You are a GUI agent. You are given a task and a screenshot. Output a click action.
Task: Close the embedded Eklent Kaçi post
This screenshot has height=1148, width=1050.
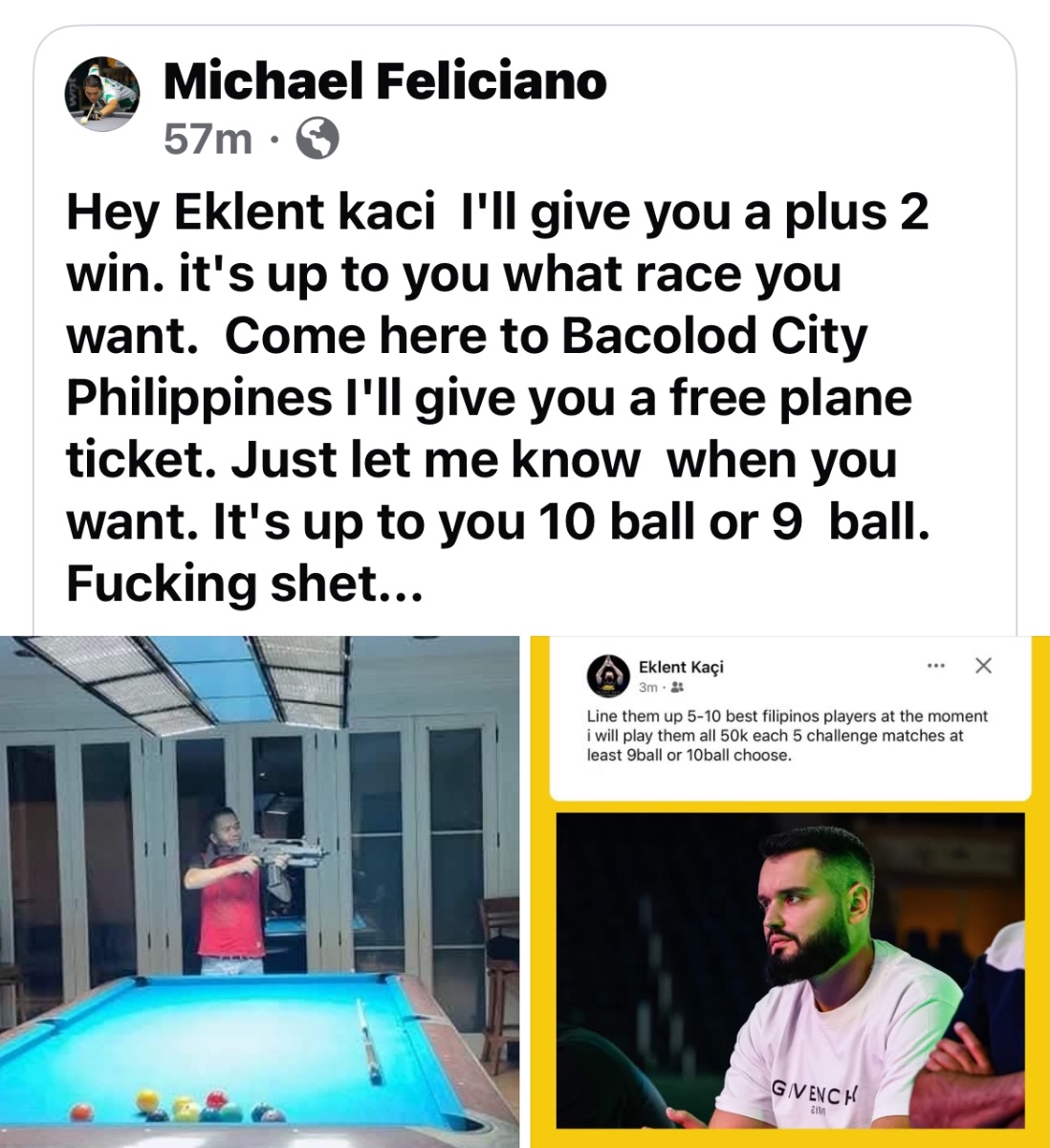[x=983, y=665]
